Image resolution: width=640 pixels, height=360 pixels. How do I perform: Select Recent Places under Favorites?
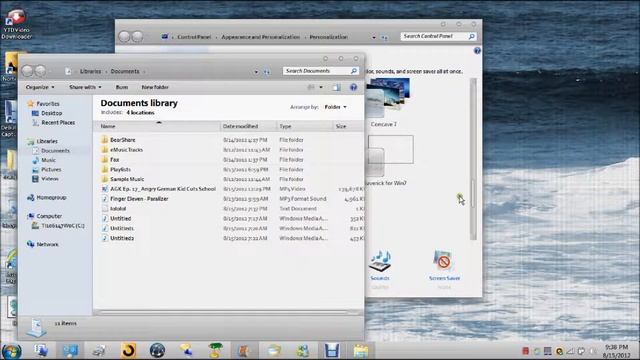pyautogui.click(x=53, y=122)
